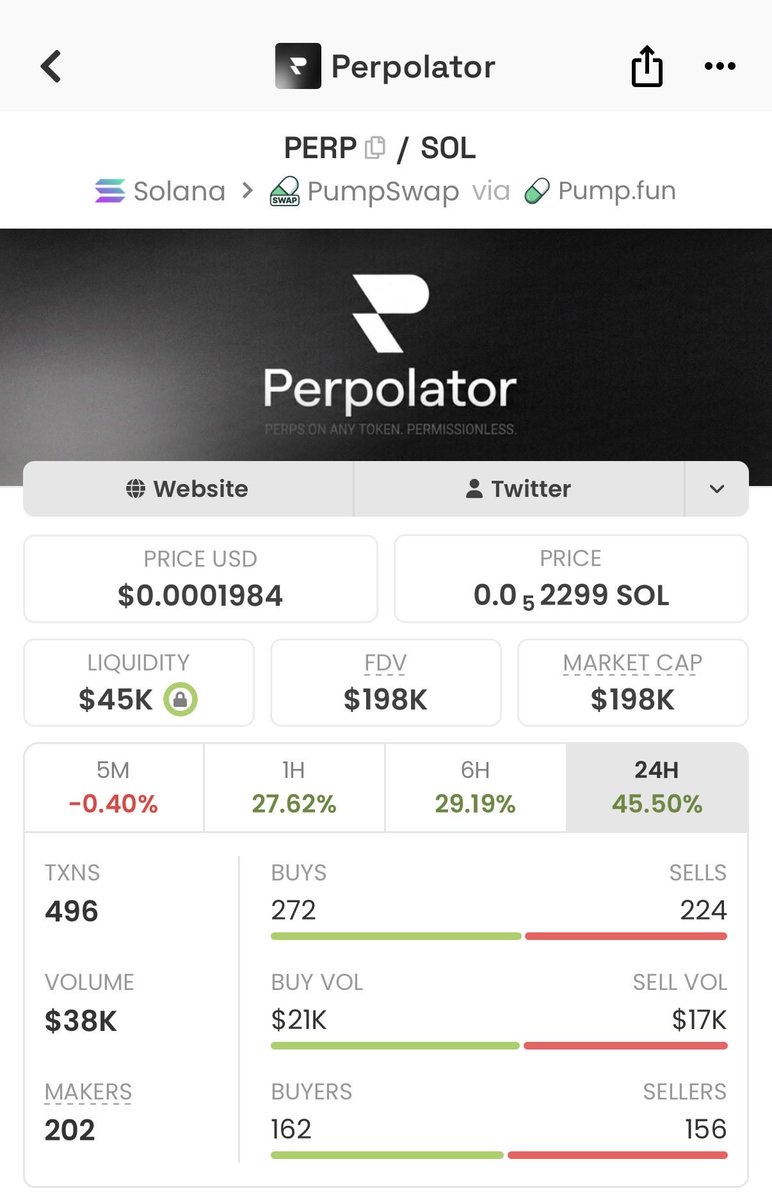This screenshot has width=772, height=1200.
Task: Open the three-dot more options menu
Action: pos(720,67)
